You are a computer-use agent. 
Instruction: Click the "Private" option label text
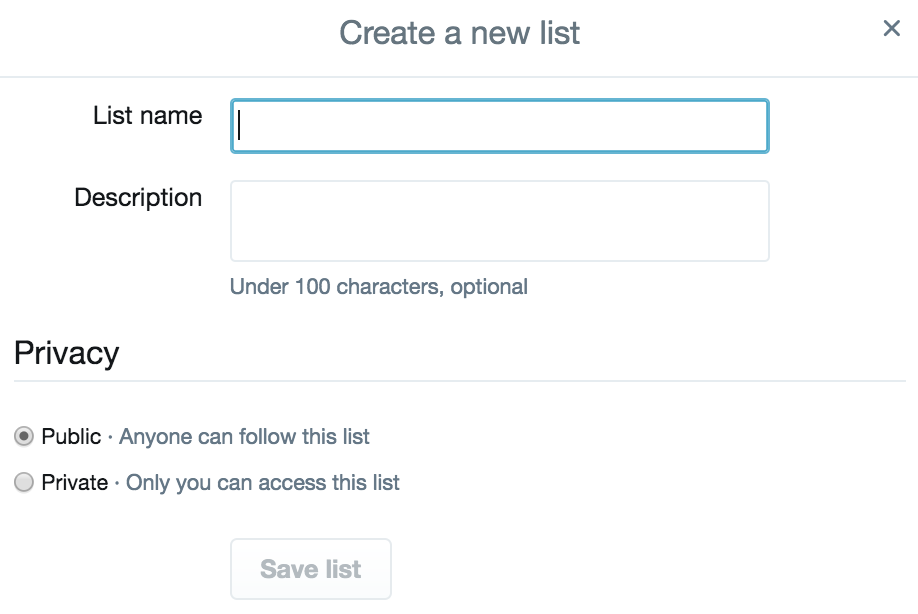coord(75,483)
